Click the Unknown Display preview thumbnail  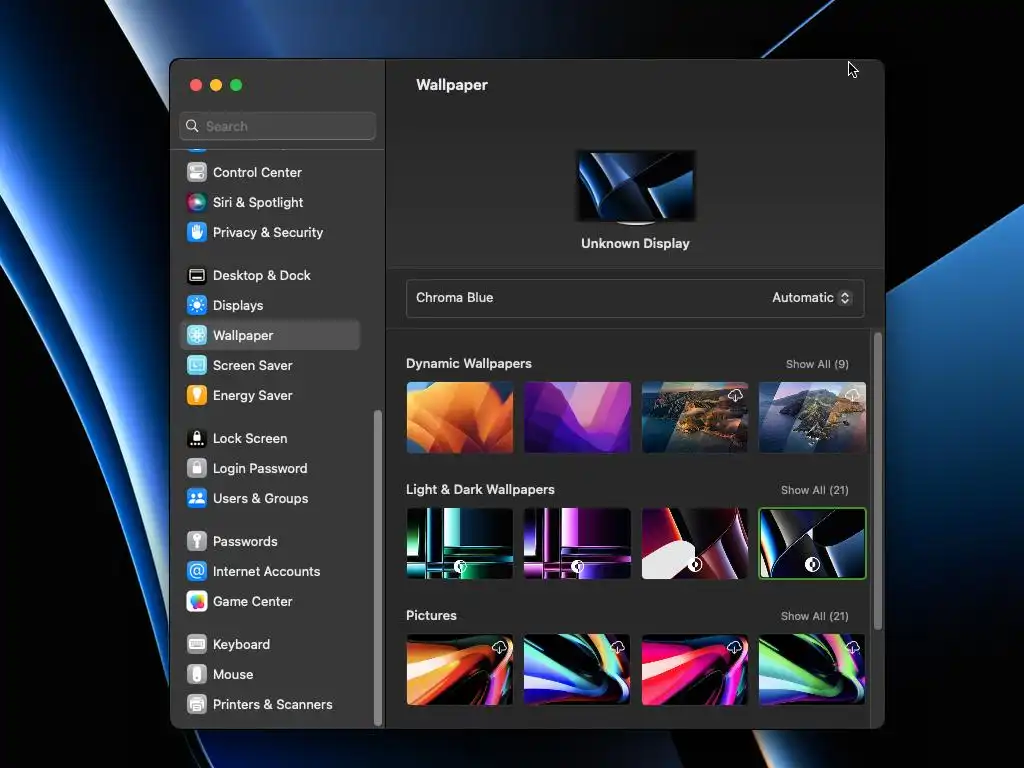(x=635, y=186)
